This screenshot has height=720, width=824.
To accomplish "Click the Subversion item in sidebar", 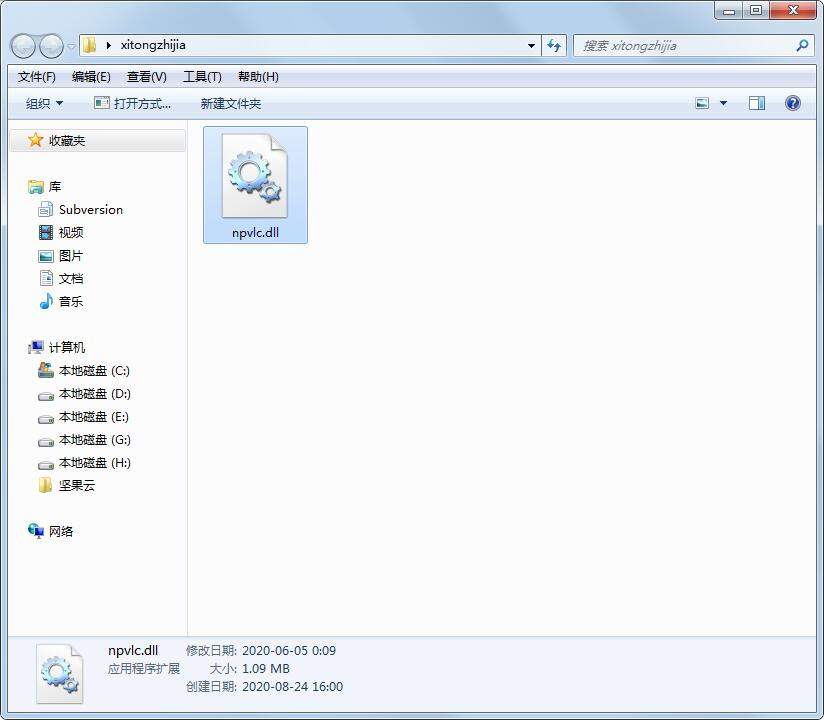I will 90,209.
